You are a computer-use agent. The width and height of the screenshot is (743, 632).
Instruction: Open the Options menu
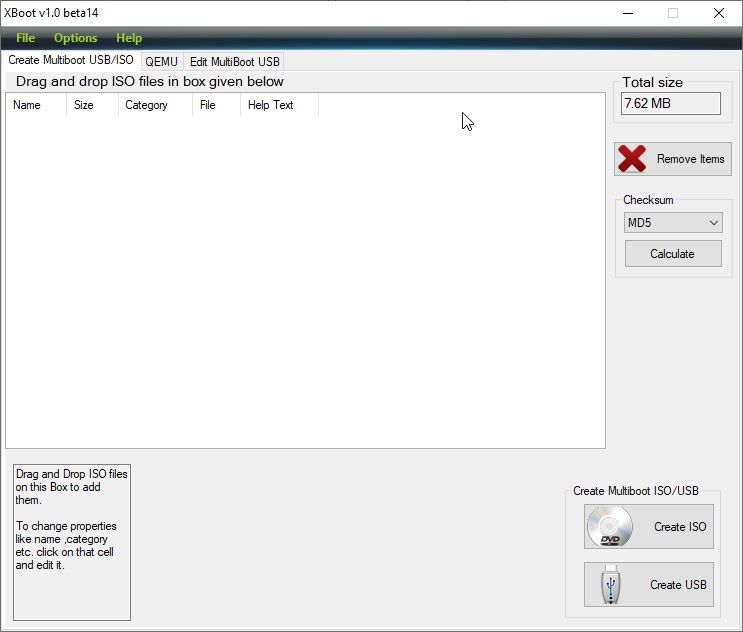75,38
